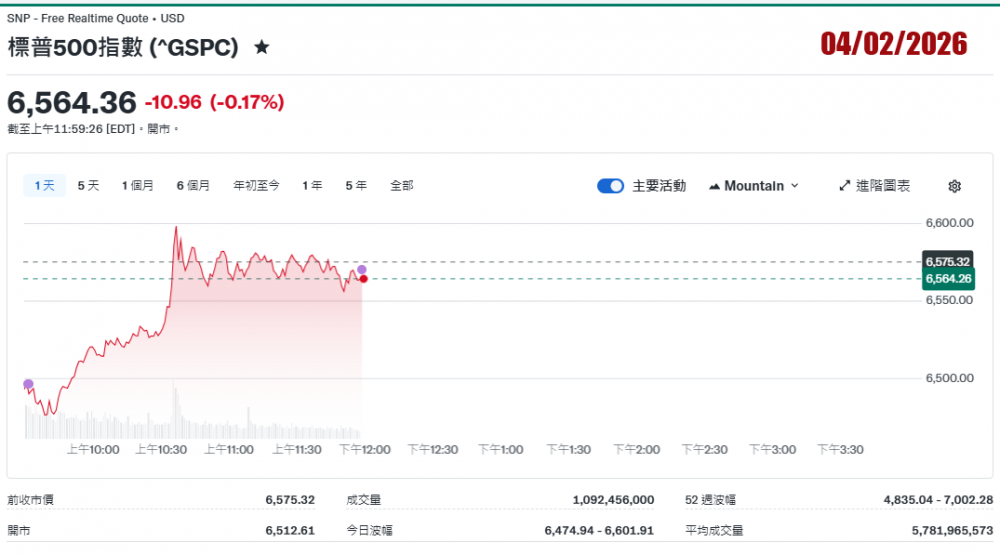Star the ^GSPC index as favorite
This screenshot has width=1000, height=555.
click(262, 47)
